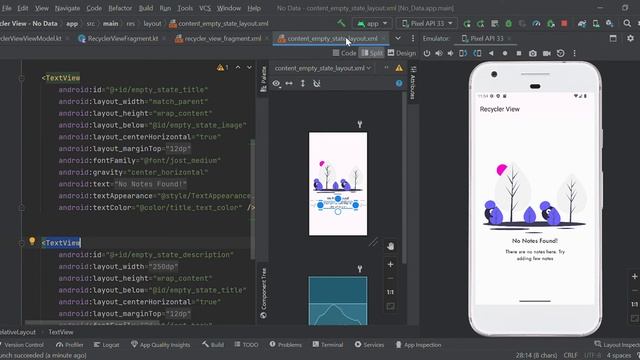Click the layout design preview thumbnail
The height and width of the screenshot is (360, 640).
tap(338, 184)
